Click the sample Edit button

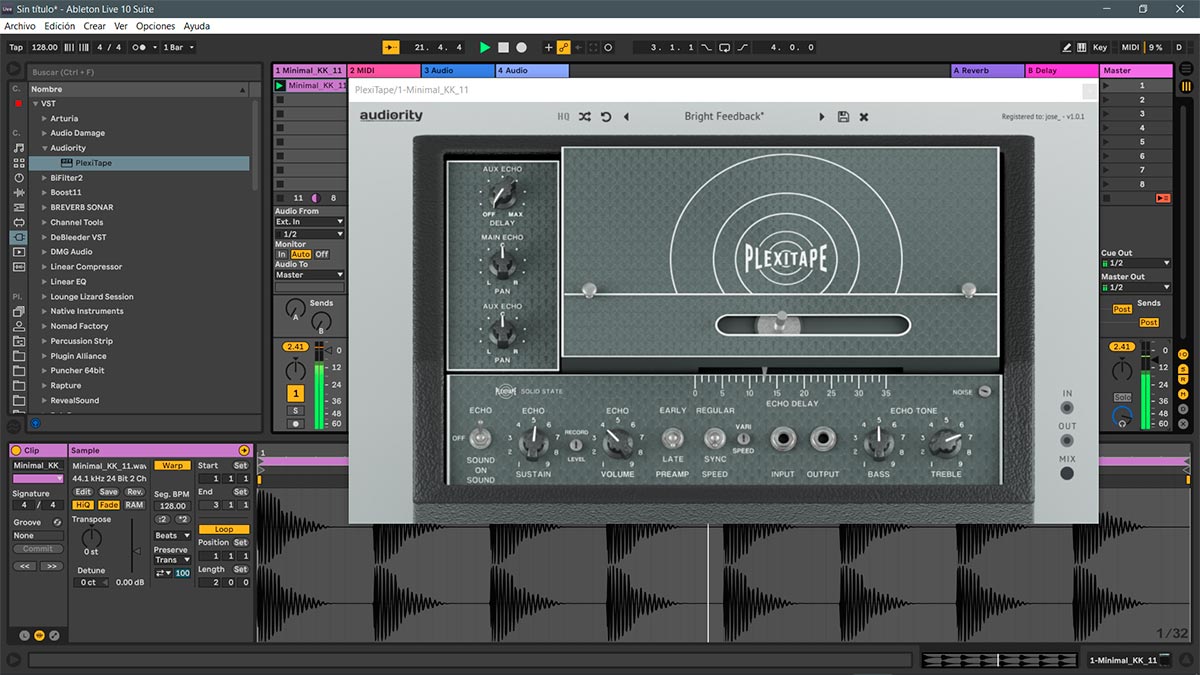pos(83,492)
